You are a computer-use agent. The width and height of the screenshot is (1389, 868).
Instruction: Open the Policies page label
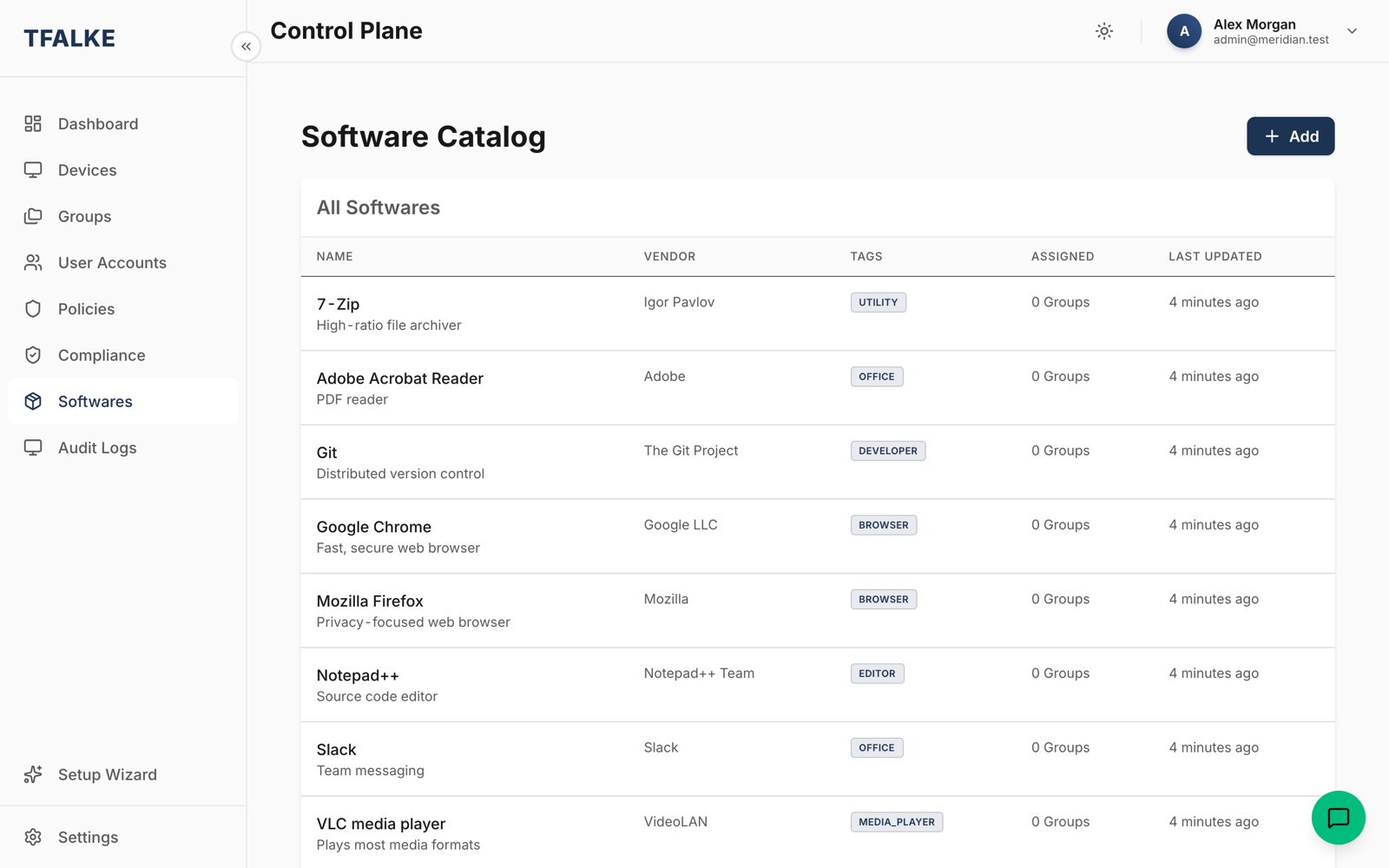pos(86,309)
